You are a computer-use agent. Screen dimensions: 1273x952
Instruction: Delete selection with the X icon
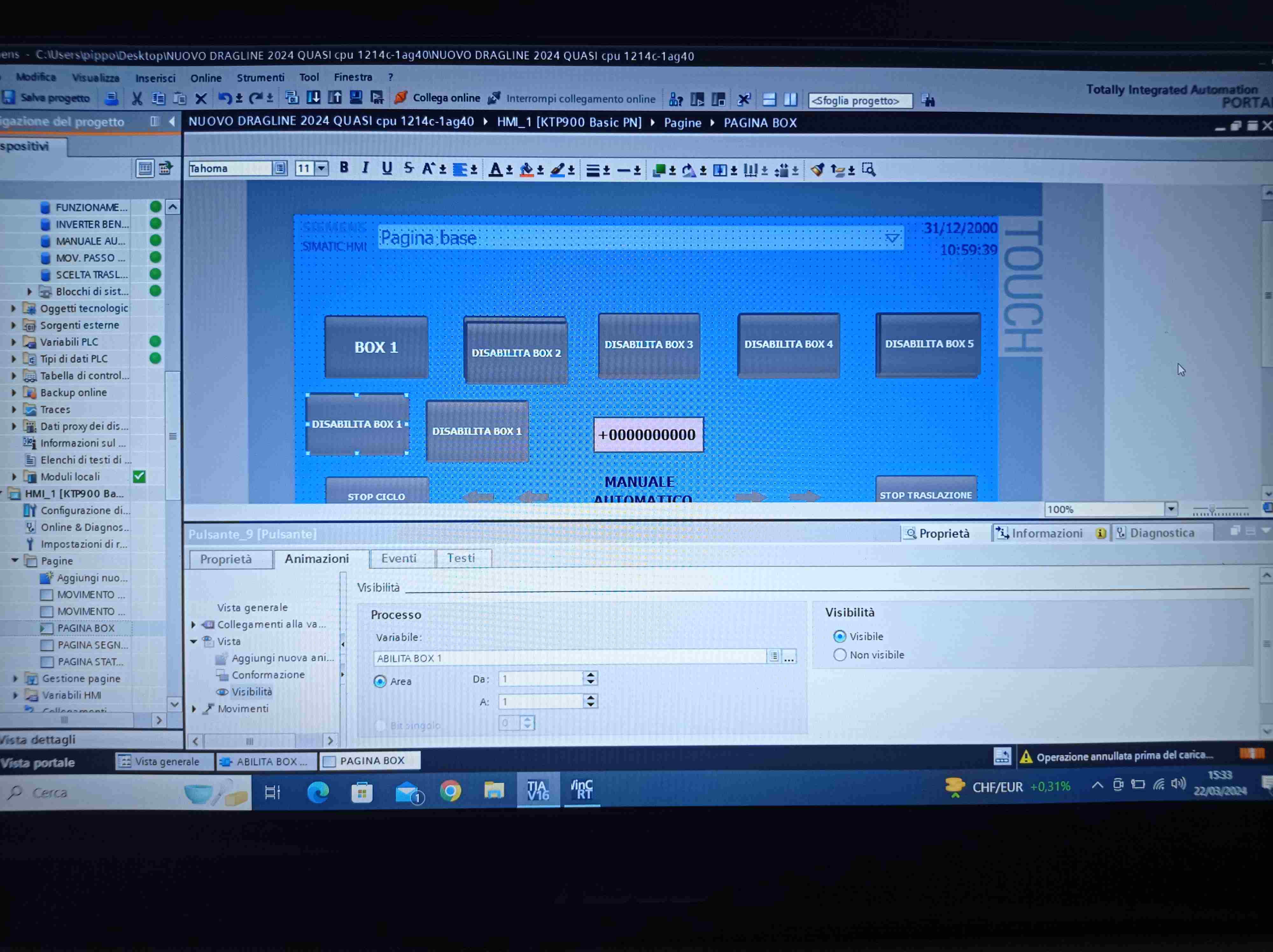pos(201,98)
